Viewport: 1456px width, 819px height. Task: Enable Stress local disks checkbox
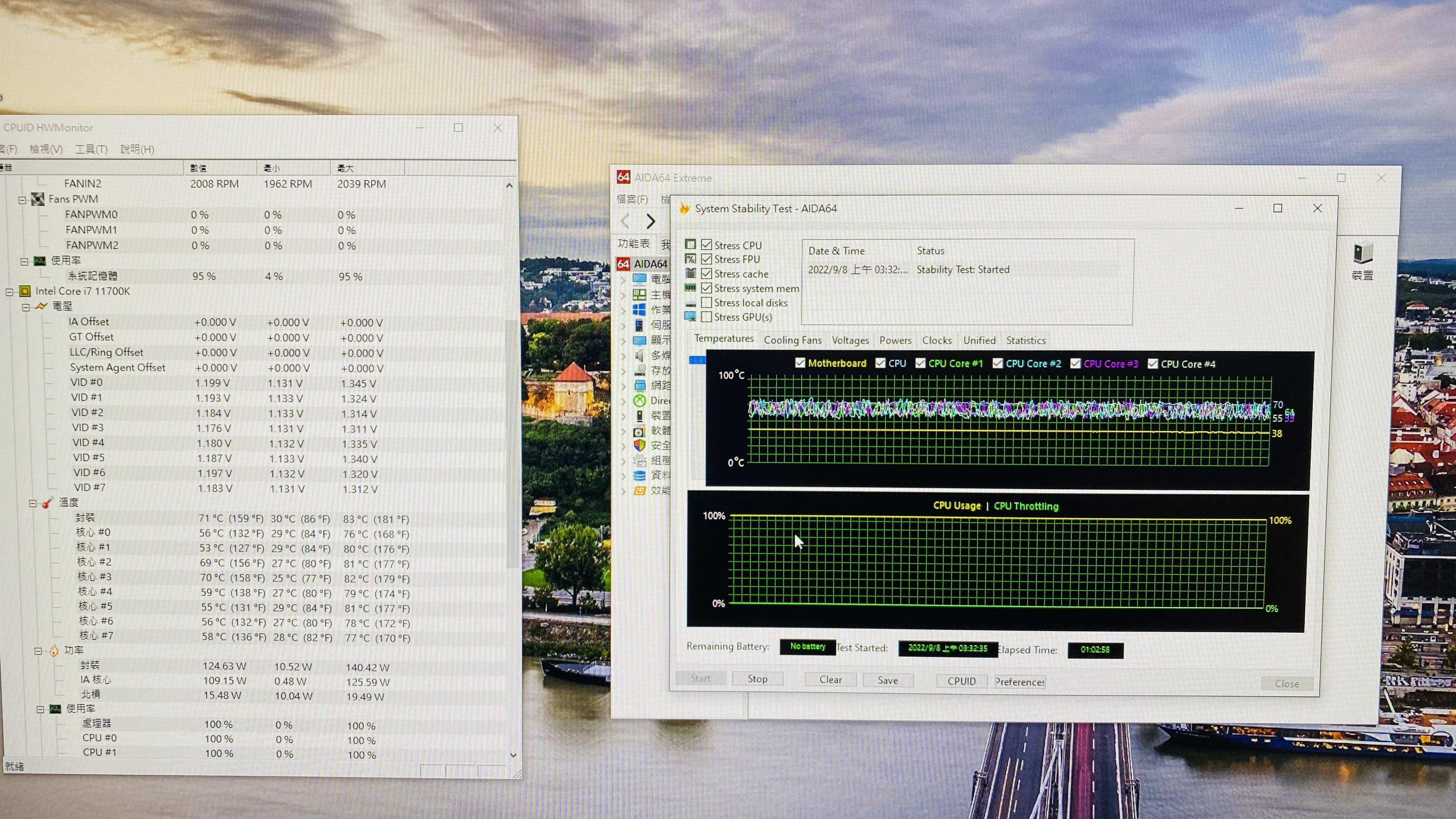click(706, 302)
